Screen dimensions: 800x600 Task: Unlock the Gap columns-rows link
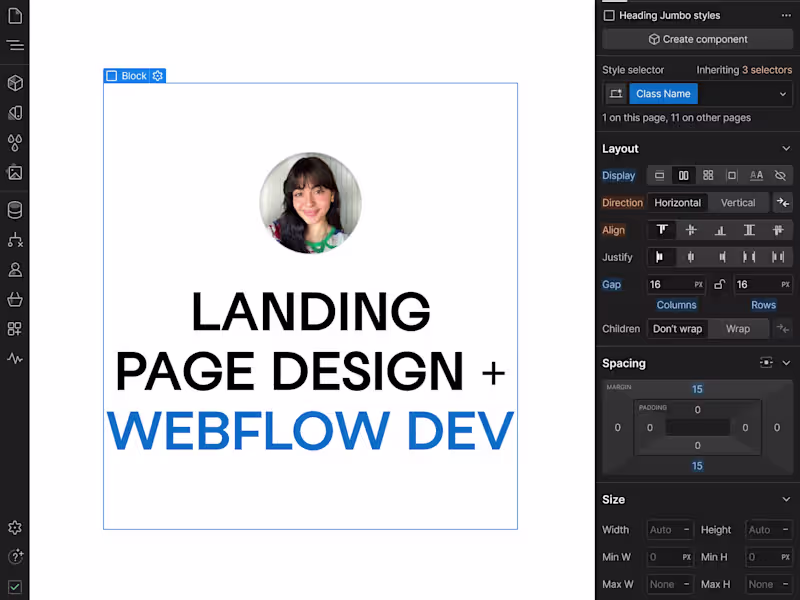tap(722, 284)
